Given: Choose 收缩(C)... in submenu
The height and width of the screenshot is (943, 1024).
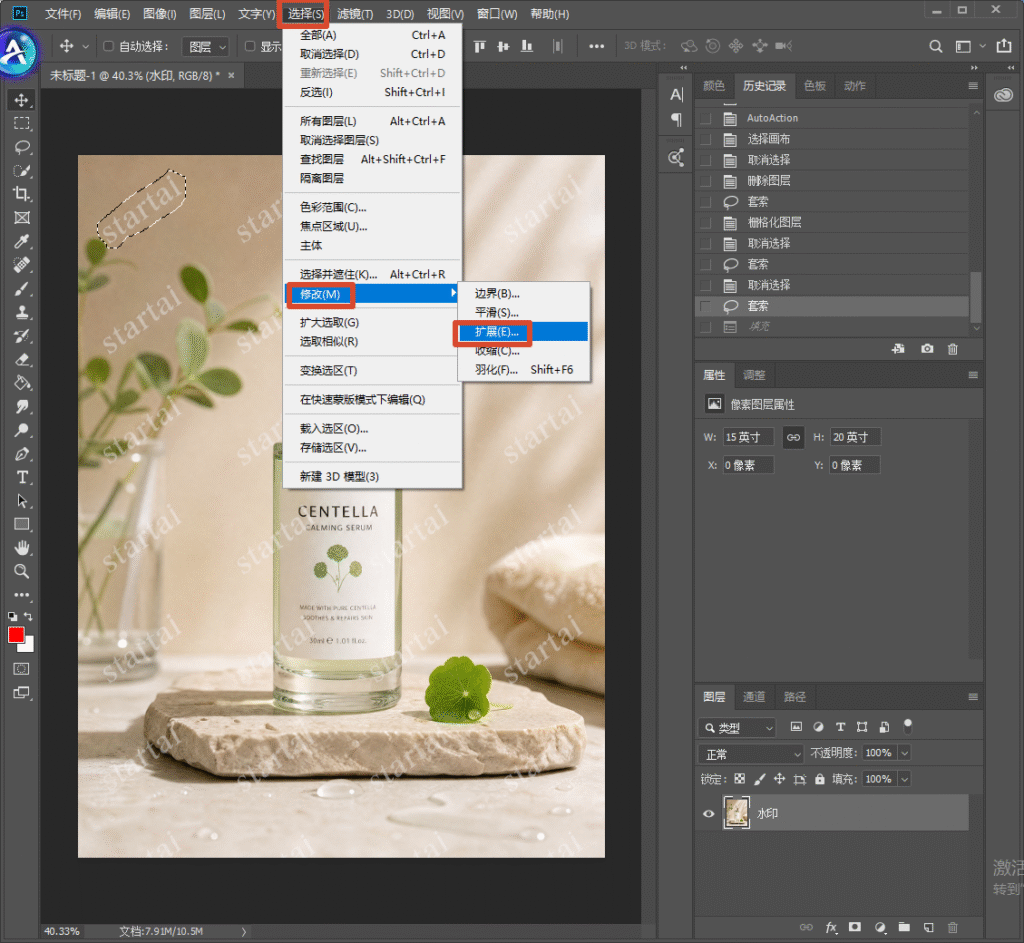Looking at the screenshot, I should (523, 351).
